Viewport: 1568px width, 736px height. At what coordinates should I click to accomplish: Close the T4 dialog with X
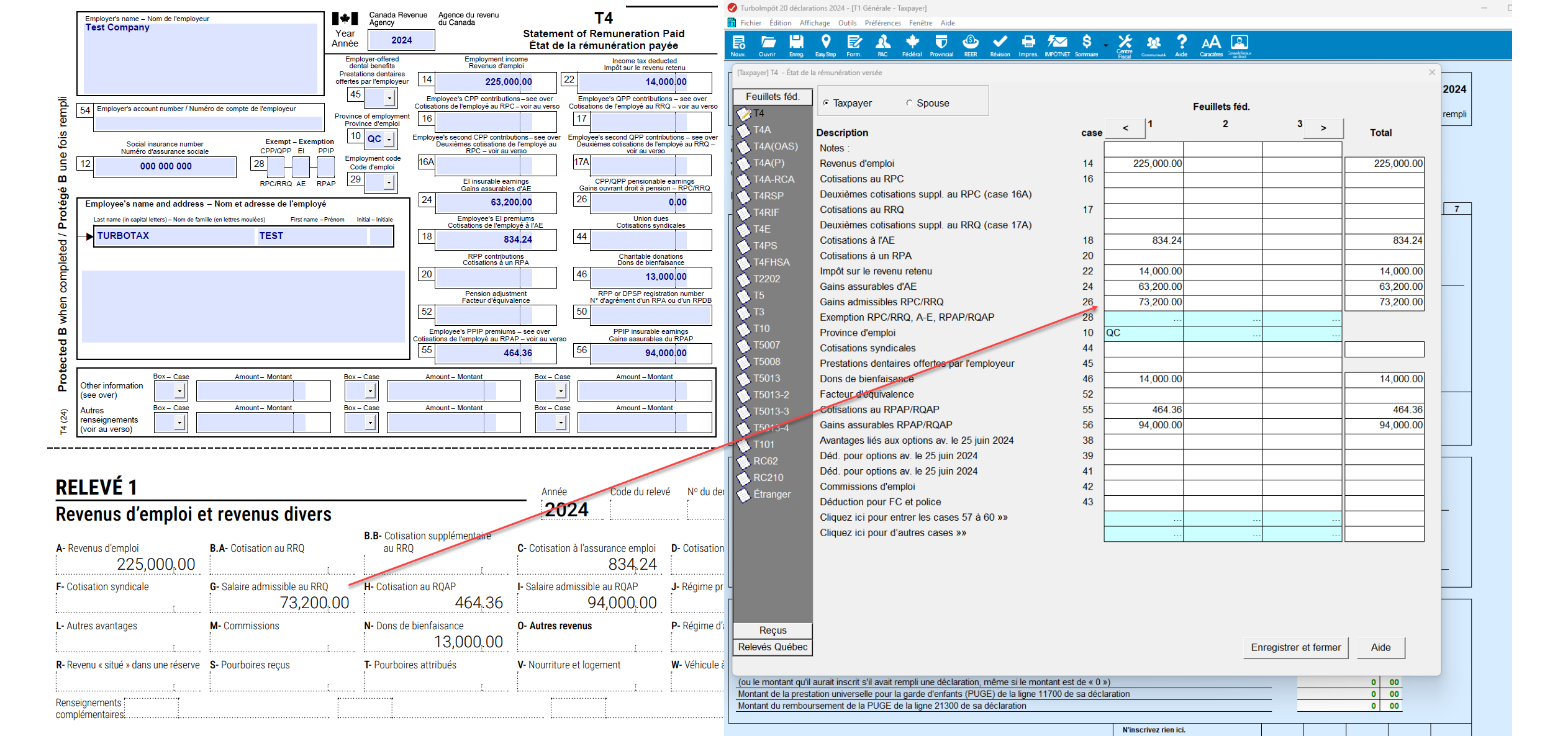[x=1431, y=73]
